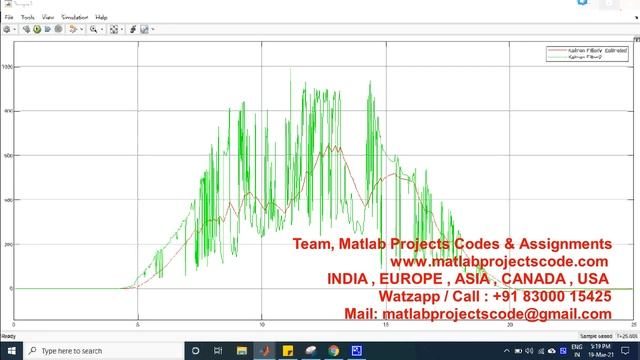Click the first (red) Kalman Filter legend entry
Screen dimensions: 640x360
click(x=587, y=51)
